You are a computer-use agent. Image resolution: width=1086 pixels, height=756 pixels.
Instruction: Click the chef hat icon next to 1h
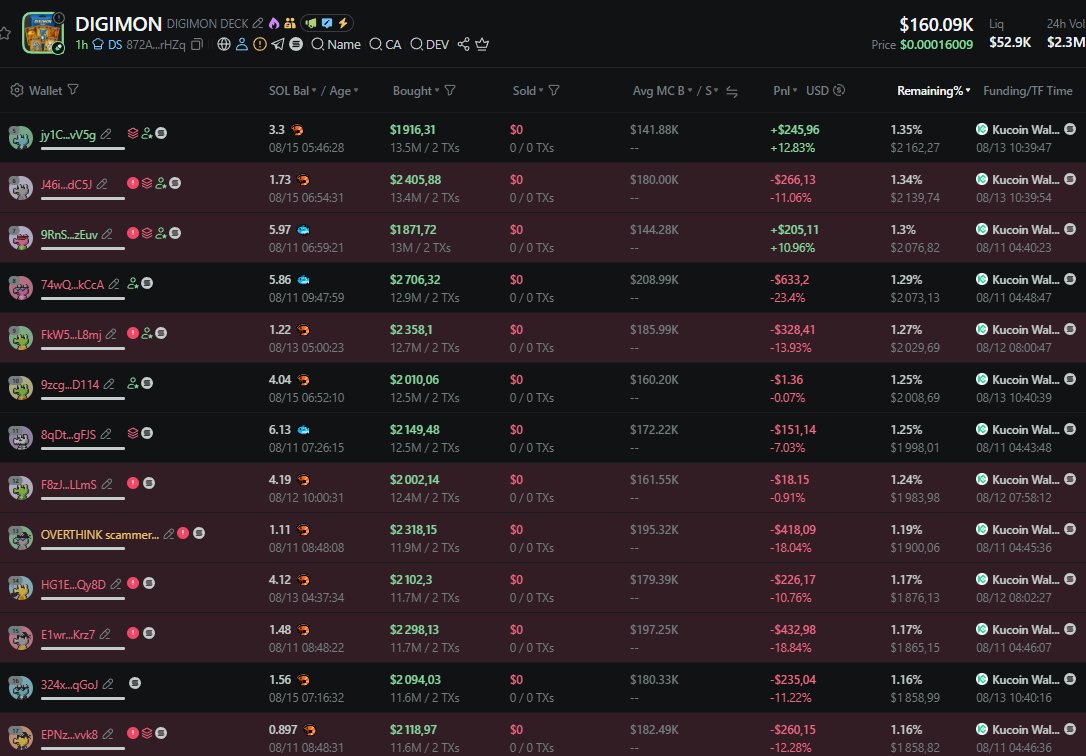[x=98, y=44]
